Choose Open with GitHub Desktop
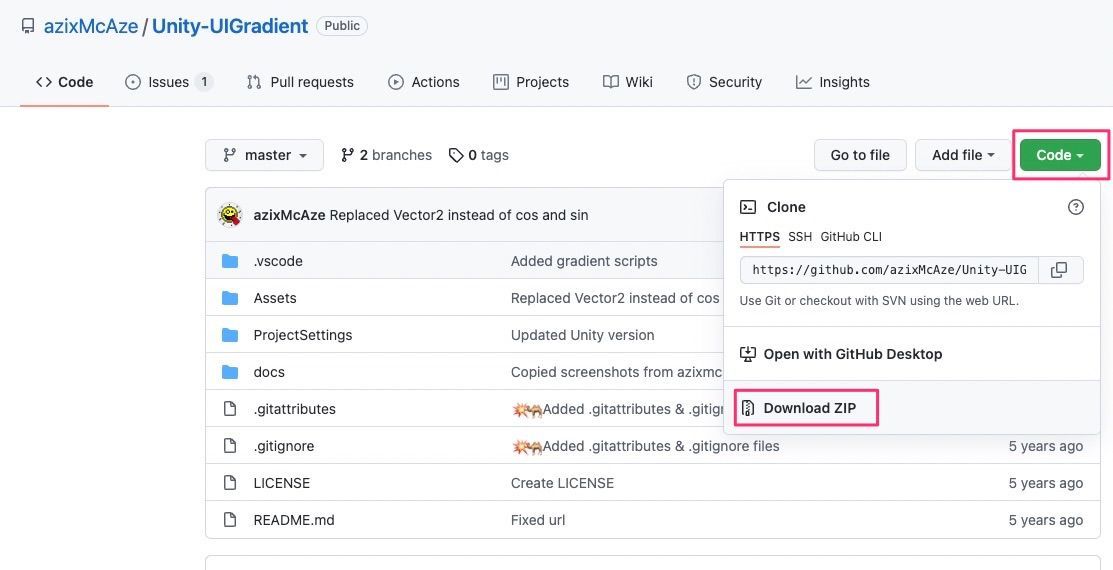This screenshot has width=1113, height=570. (852, 354)
